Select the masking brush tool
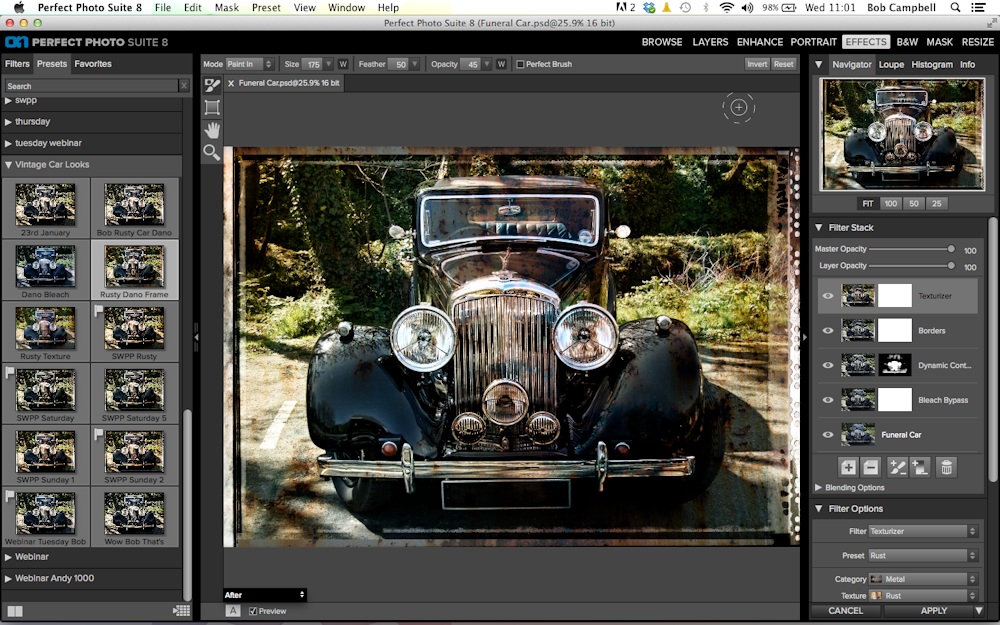The image size is (1000, 625). tap(212, 85)
